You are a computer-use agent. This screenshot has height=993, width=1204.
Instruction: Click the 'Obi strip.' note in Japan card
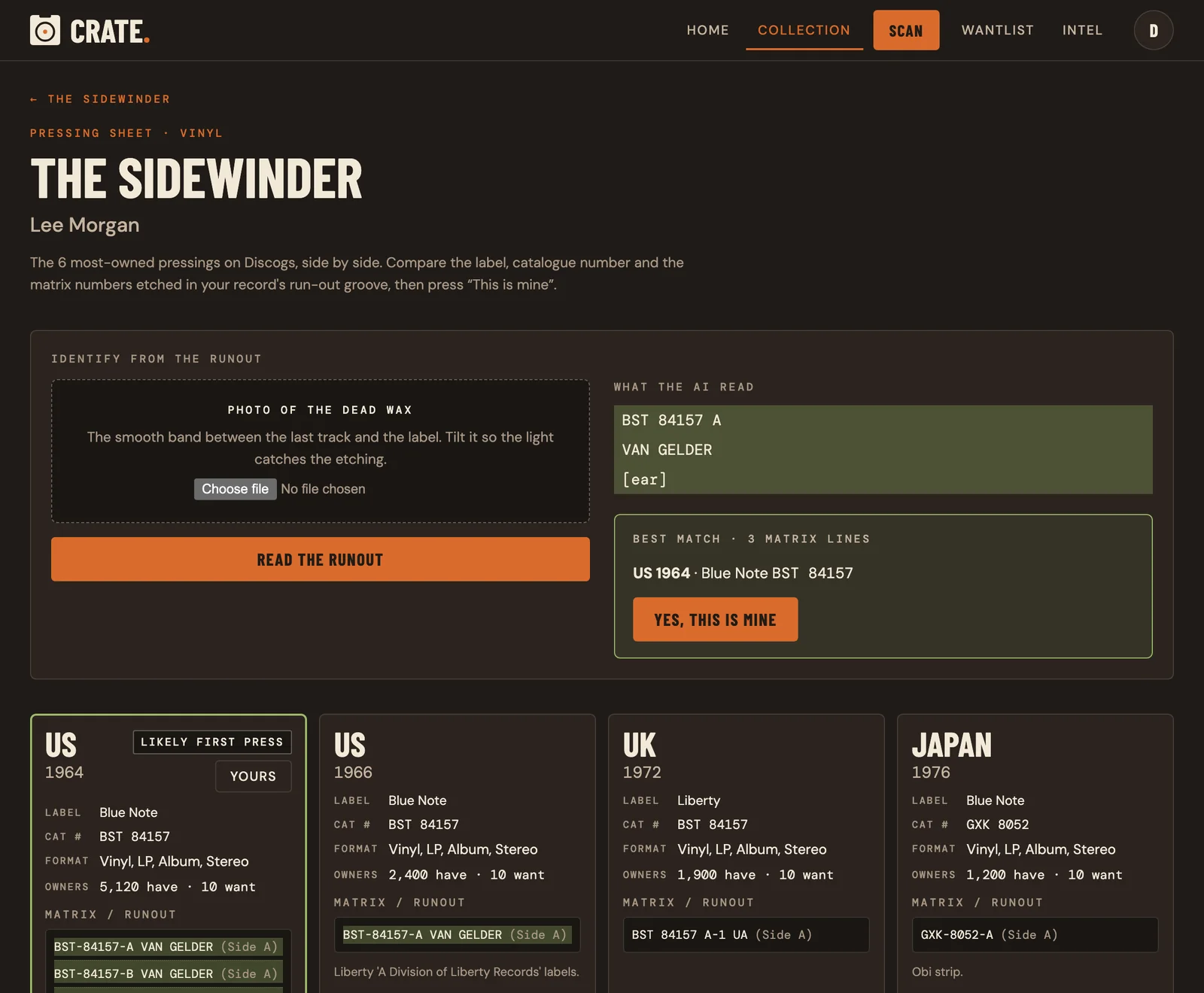click(937, 972)
